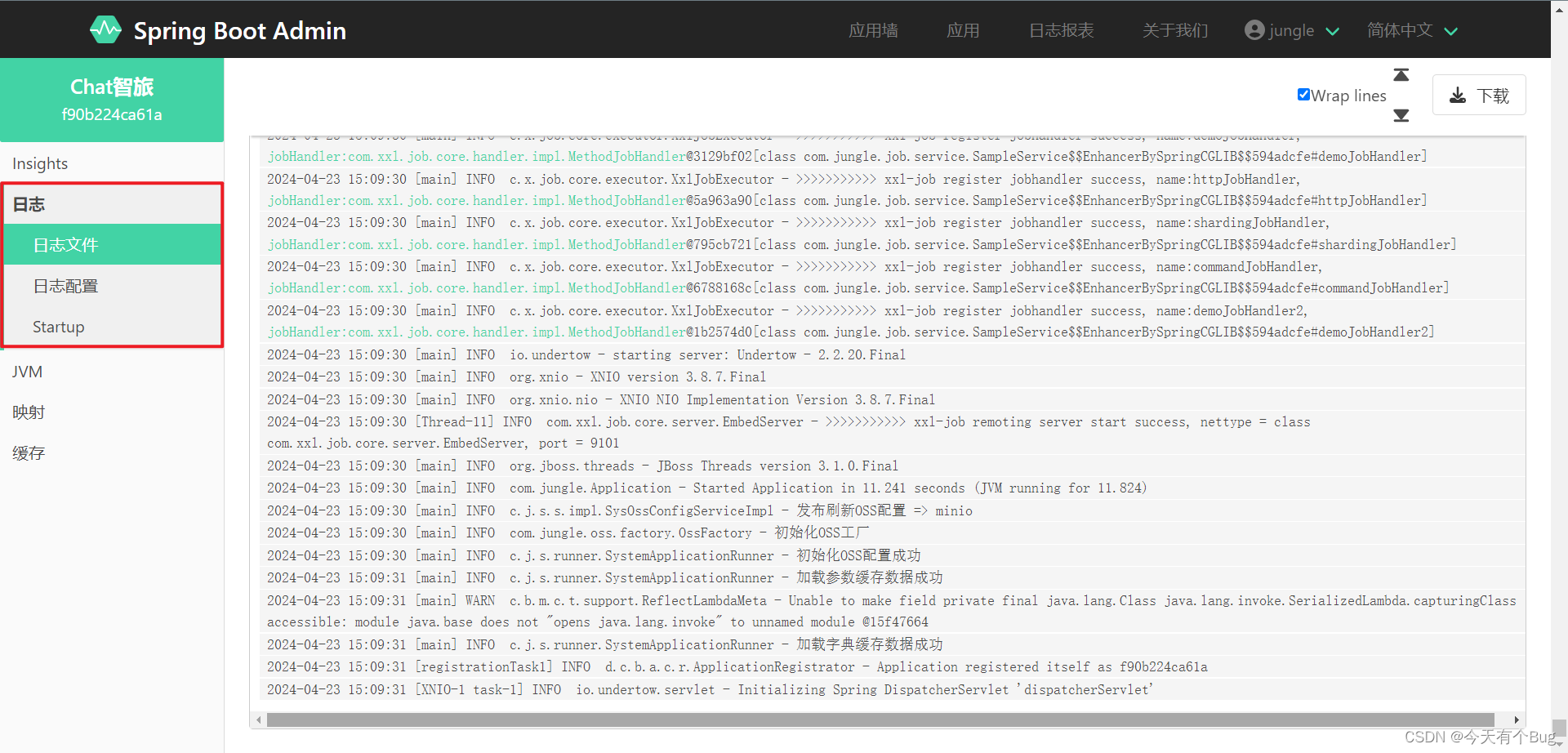1568x753 pixels.
Task: Open the 缓存 sidebar item
Action: 29,452
